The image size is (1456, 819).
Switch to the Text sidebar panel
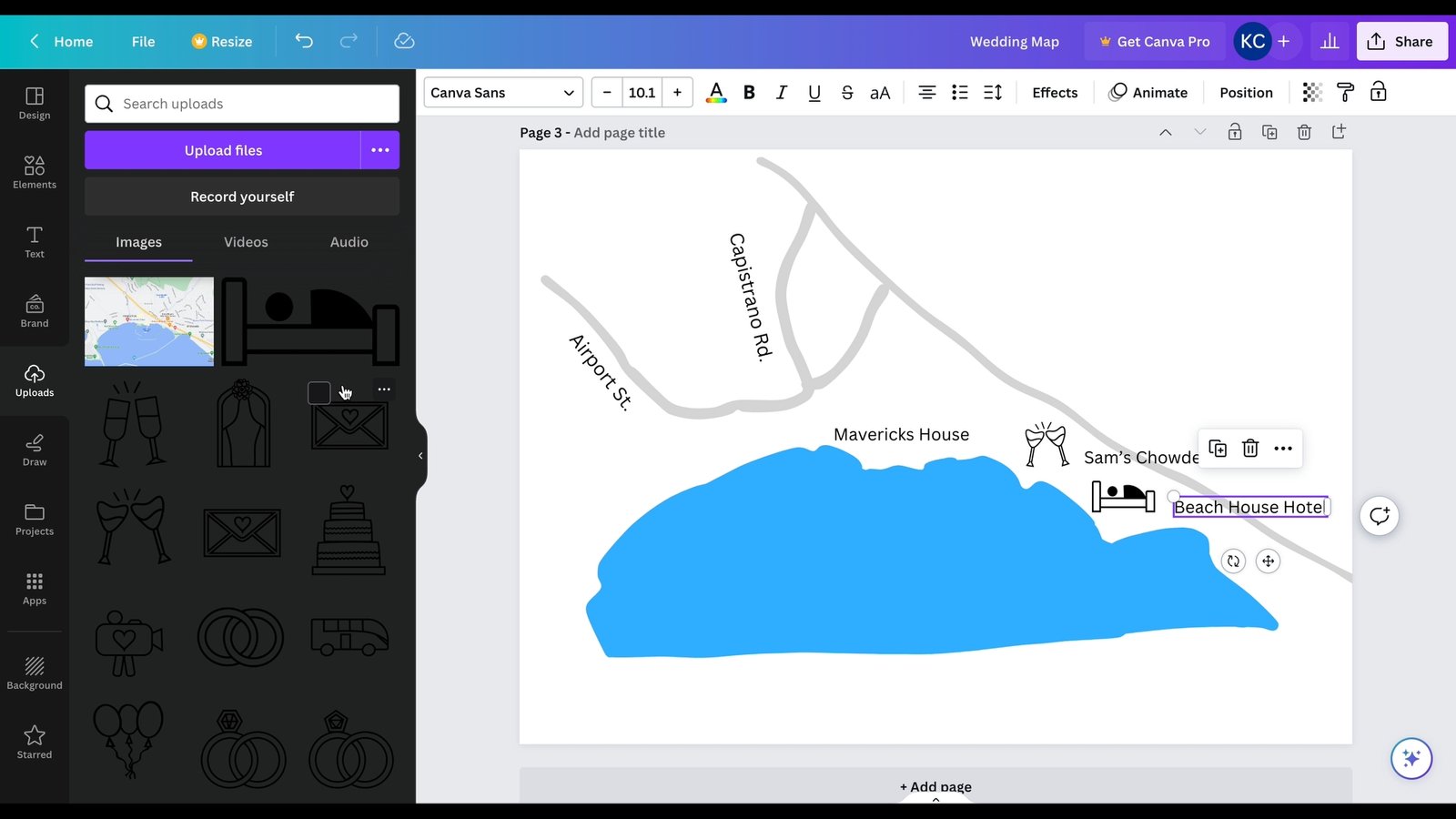click(34, 242)
